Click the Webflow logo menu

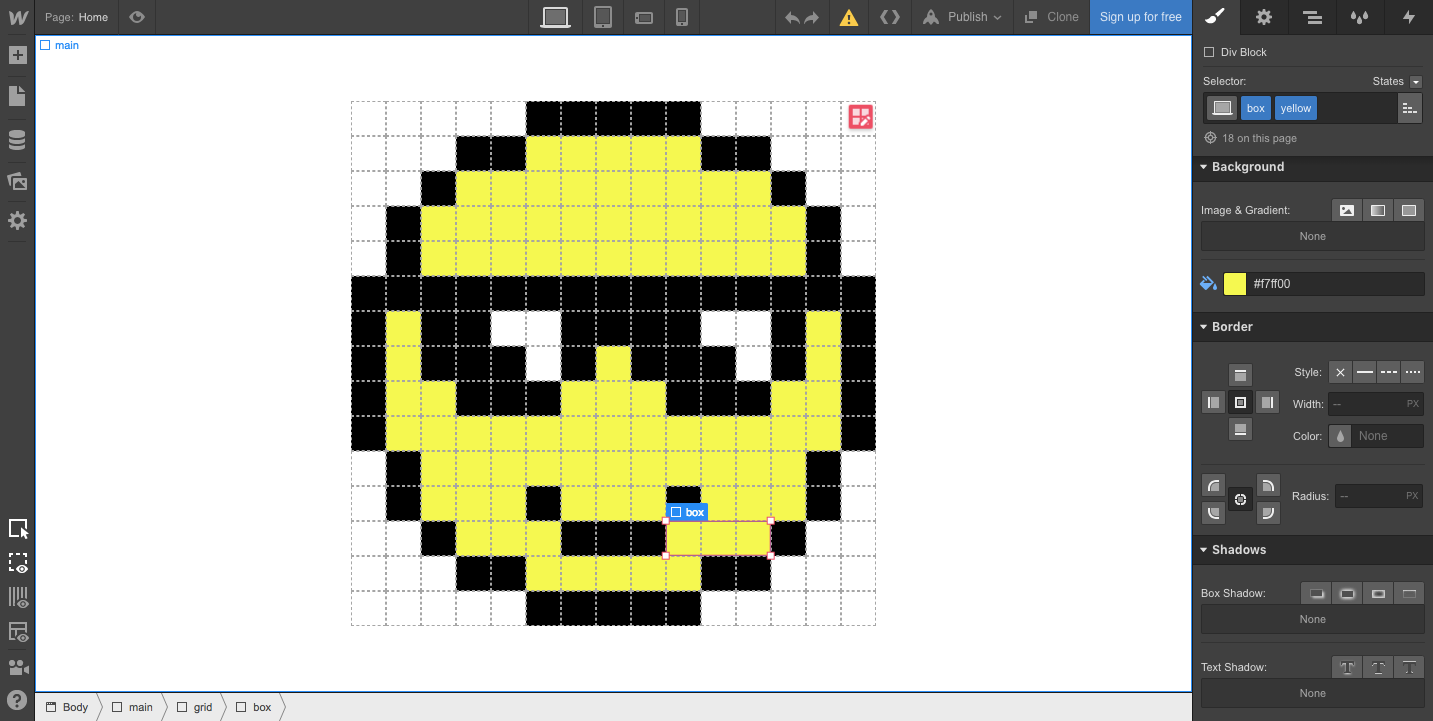point(17,17)
